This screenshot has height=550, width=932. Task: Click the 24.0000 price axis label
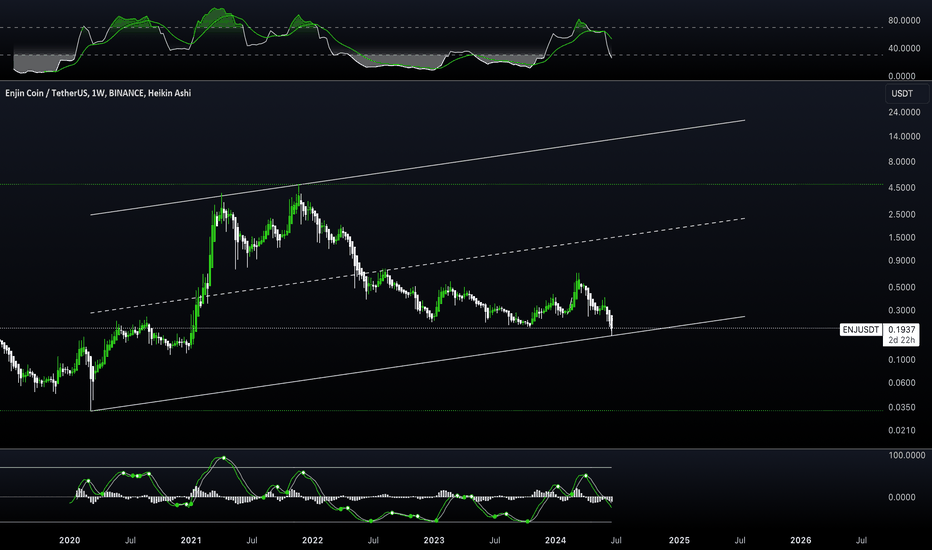point(904,112)
